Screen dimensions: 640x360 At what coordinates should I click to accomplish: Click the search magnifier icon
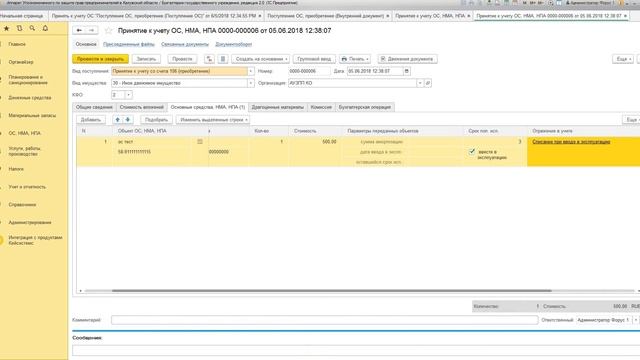(x=32, y=28)
